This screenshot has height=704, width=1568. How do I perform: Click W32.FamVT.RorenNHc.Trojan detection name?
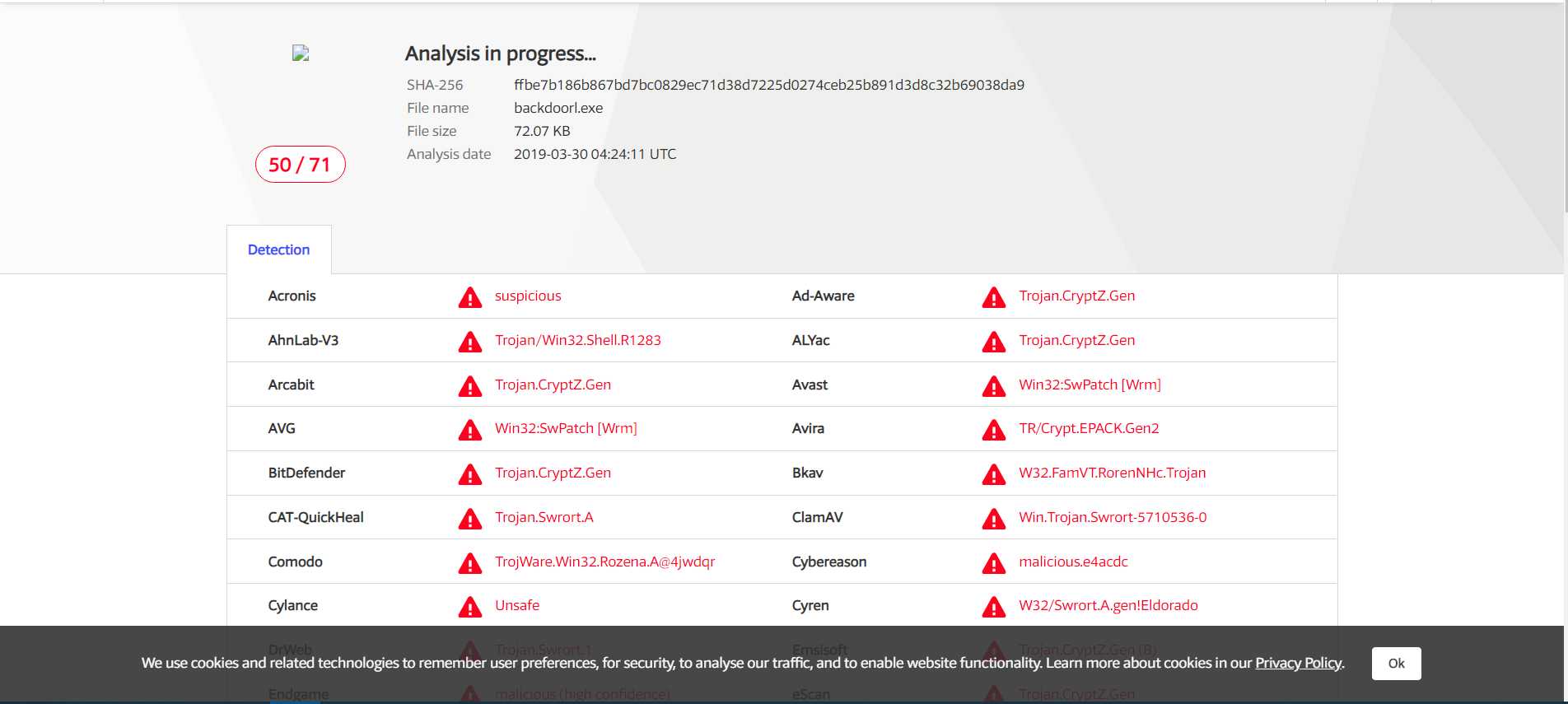click(x=1112, y=473)
